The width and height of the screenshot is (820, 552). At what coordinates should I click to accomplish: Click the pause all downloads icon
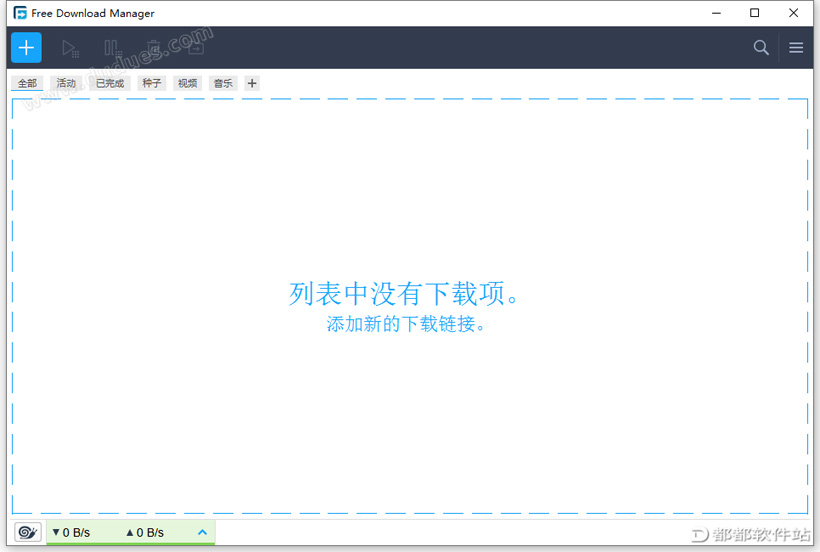(112, 48)
